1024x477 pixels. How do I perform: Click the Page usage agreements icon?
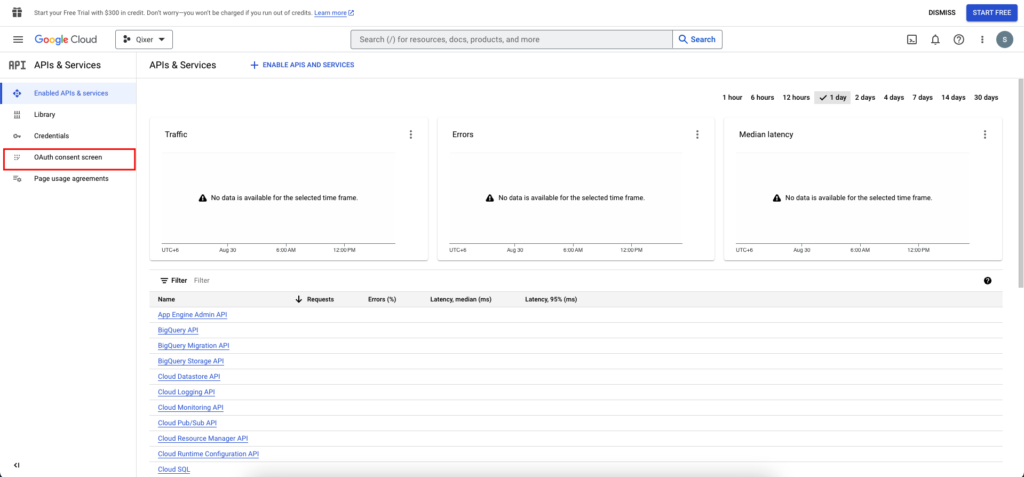pyautogui.click(x=17, y=178)
